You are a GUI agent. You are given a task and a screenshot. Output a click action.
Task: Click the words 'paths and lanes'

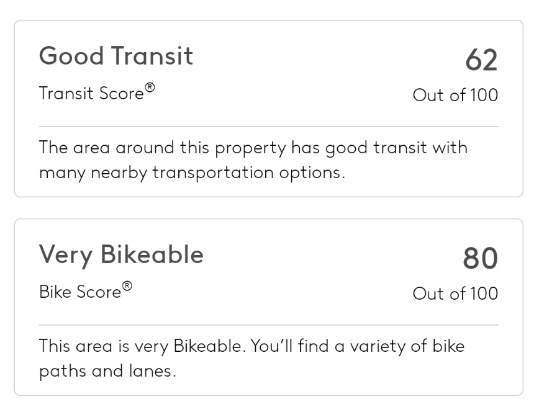pos(108,371)
